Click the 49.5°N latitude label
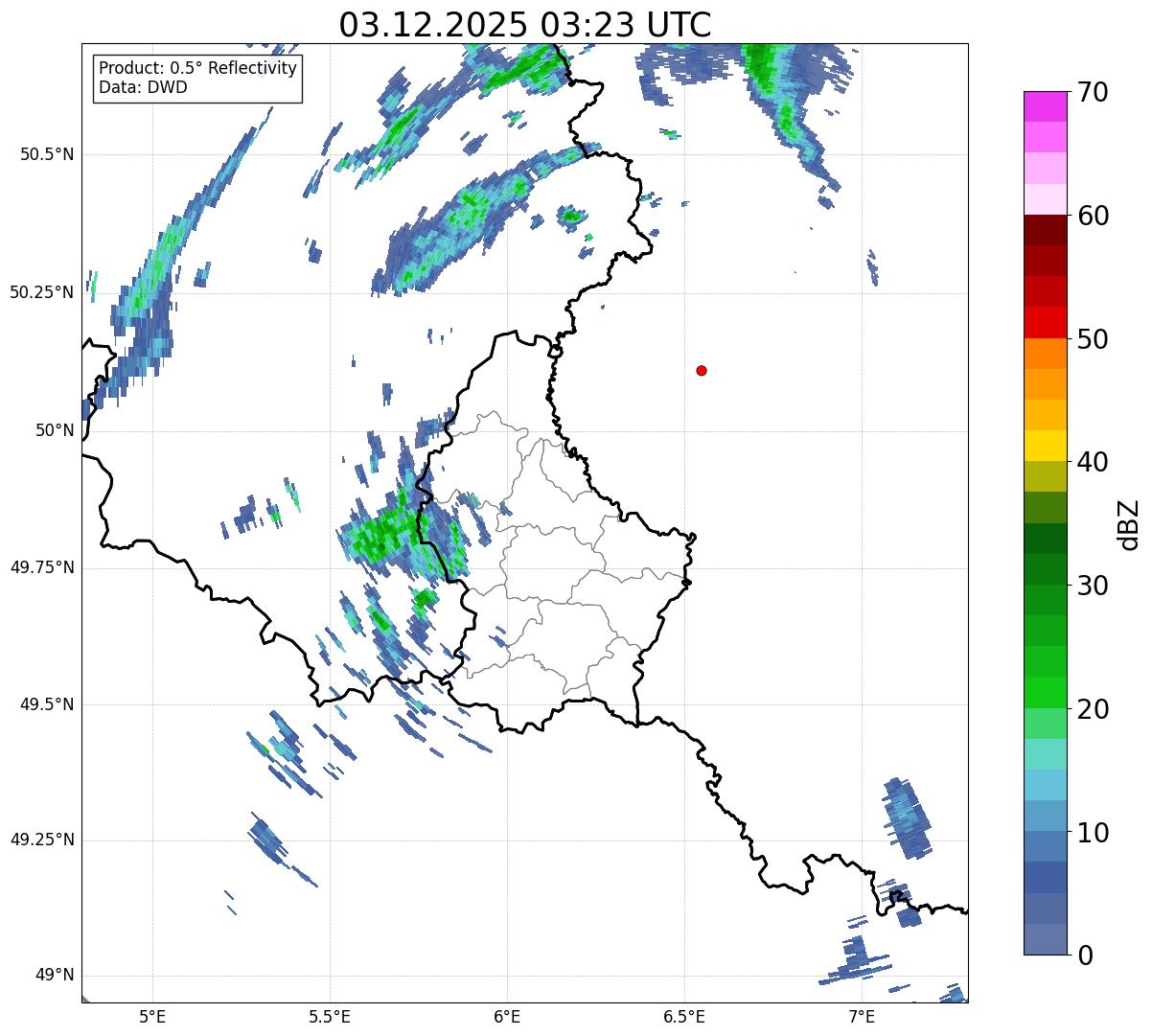Image resolution: width=1152 pixels, height=1036 pixels. [x=46, y=704]
